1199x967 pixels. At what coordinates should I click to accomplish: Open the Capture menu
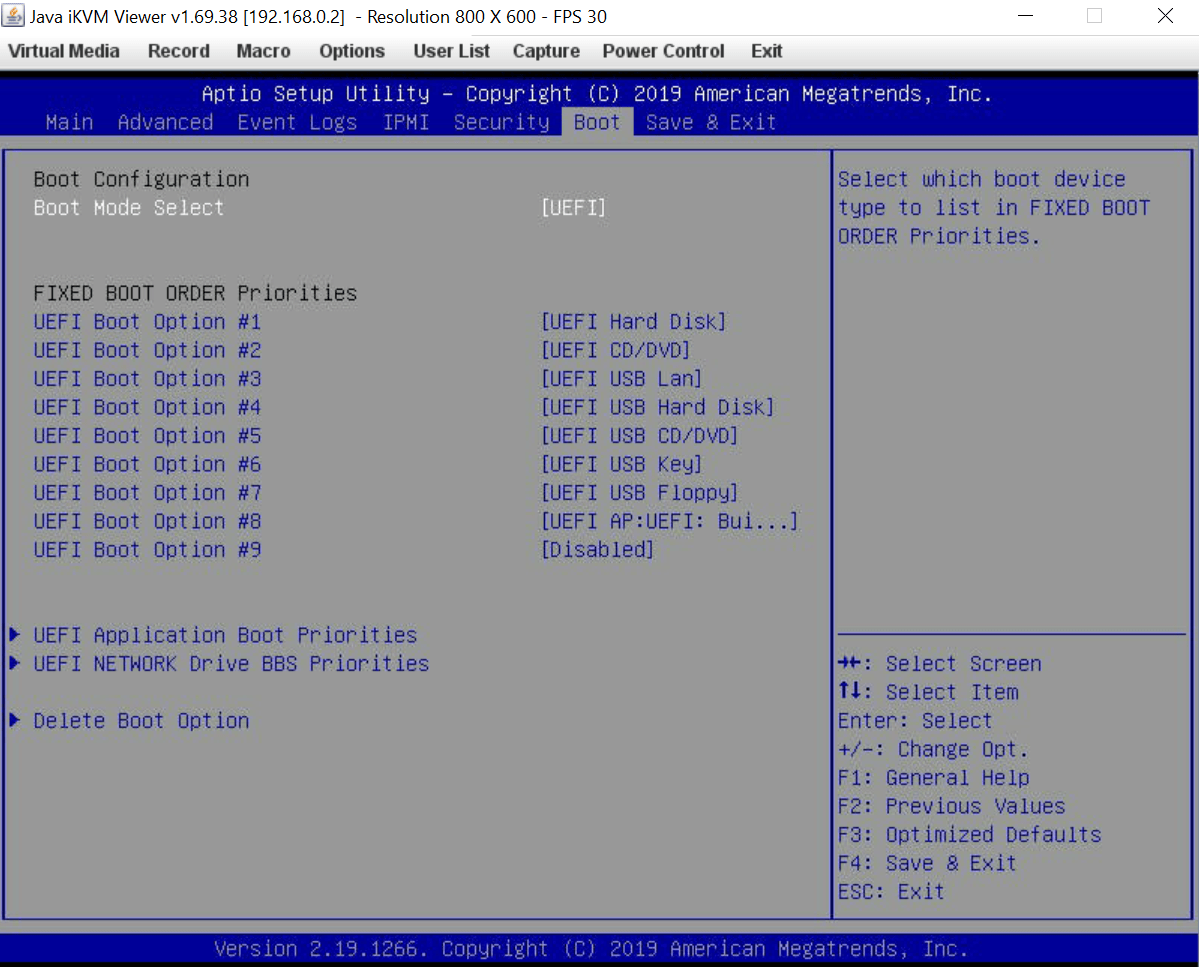(x=546, y=51)
